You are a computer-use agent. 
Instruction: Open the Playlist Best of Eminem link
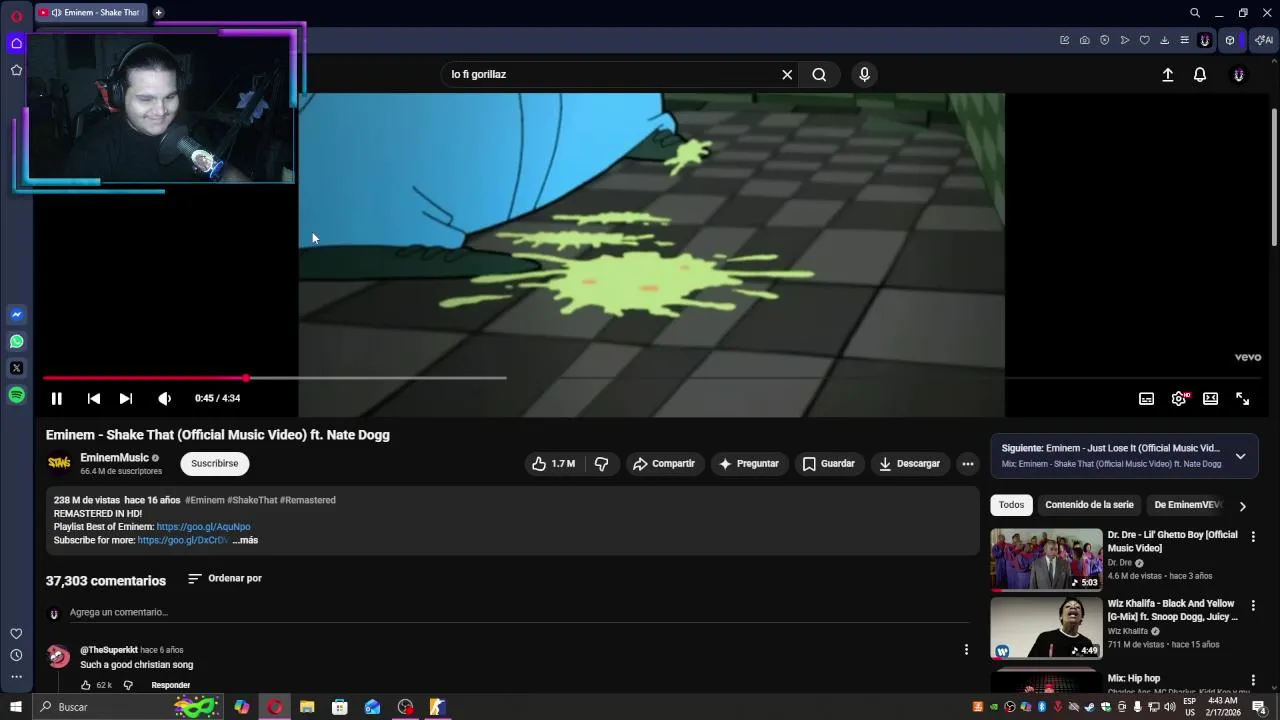click(203, 527)
